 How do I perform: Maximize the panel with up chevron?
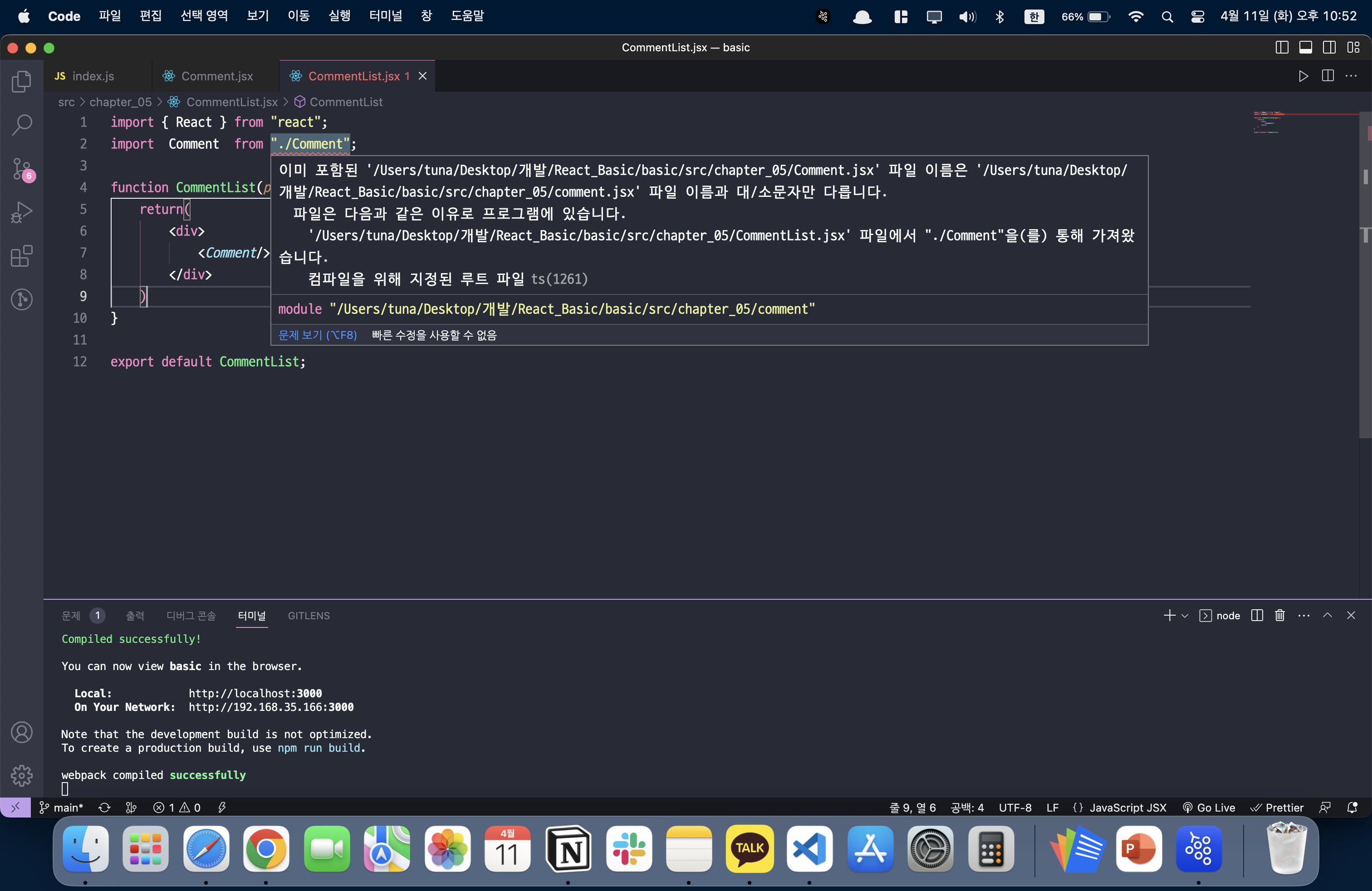coord(1327,616)
